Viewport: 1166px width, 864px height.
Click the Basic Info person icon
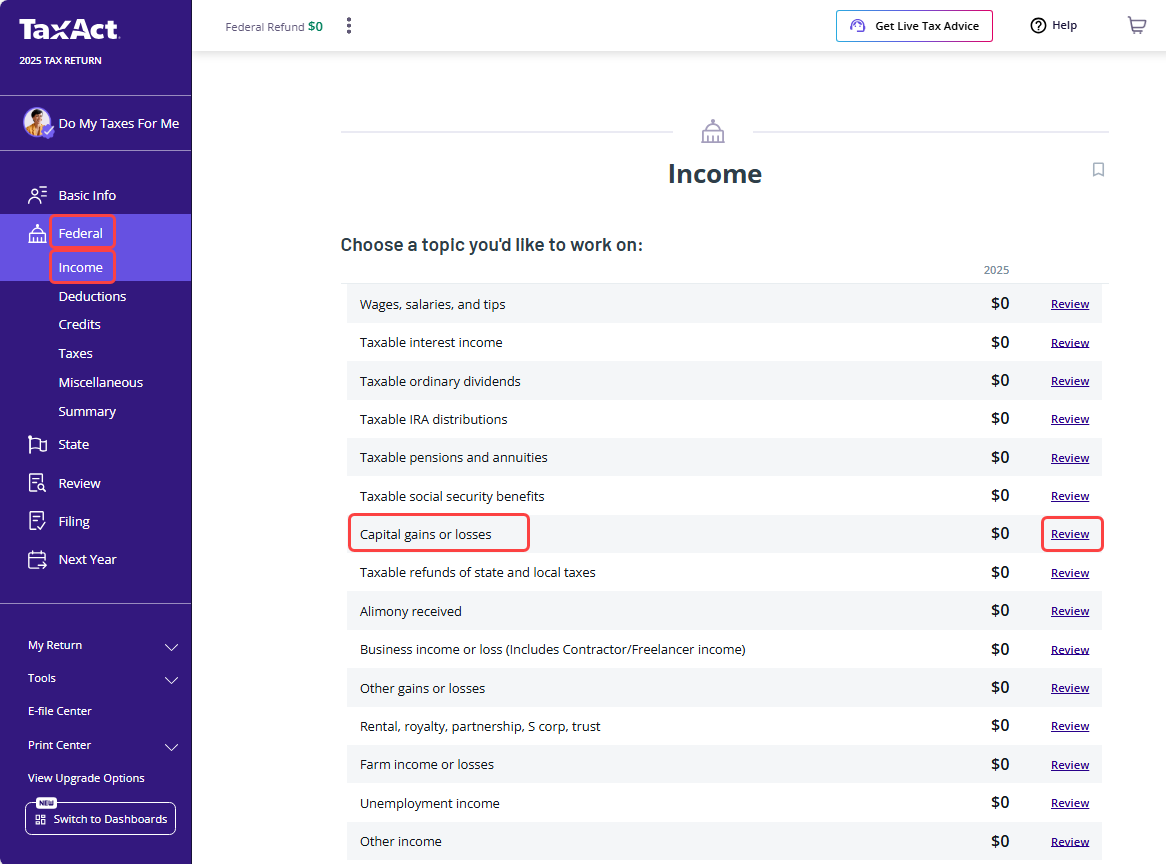tap(37, 195)
